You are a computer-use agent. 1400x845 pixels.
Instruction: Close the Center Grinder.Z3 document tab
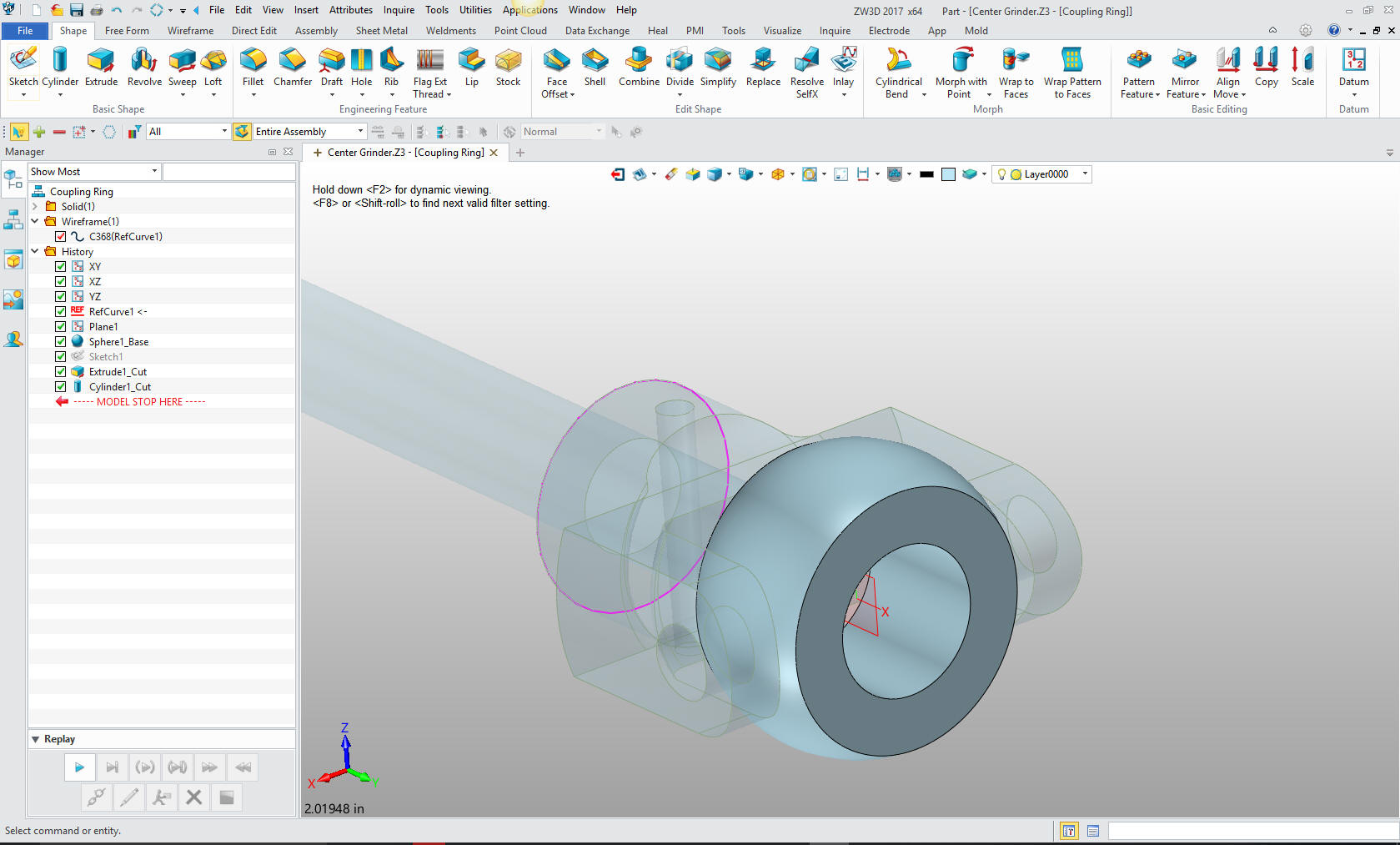click(x=494, y=153)
